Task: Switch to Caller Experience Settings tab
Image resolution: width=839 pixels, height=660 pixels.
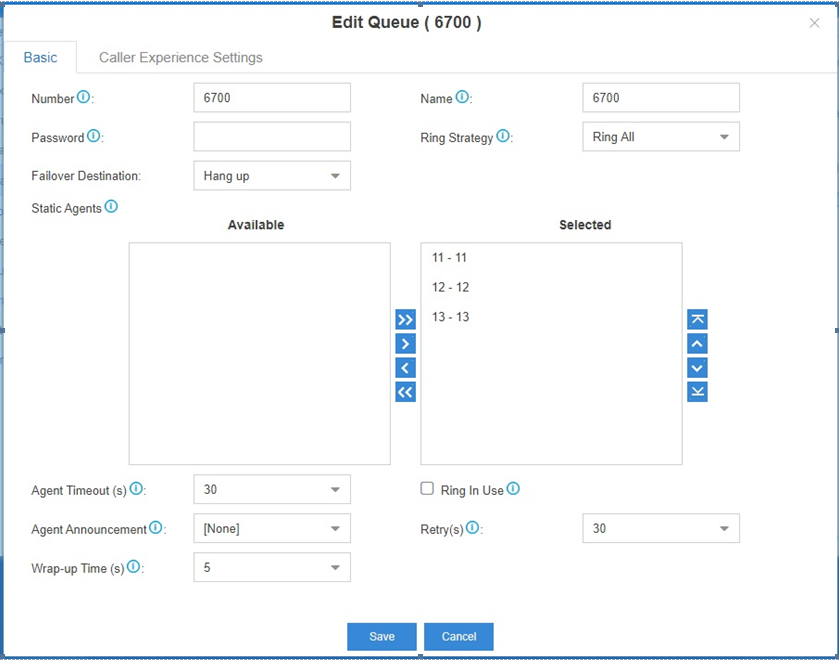Action: pyautogui.click(x=181, y=57)
